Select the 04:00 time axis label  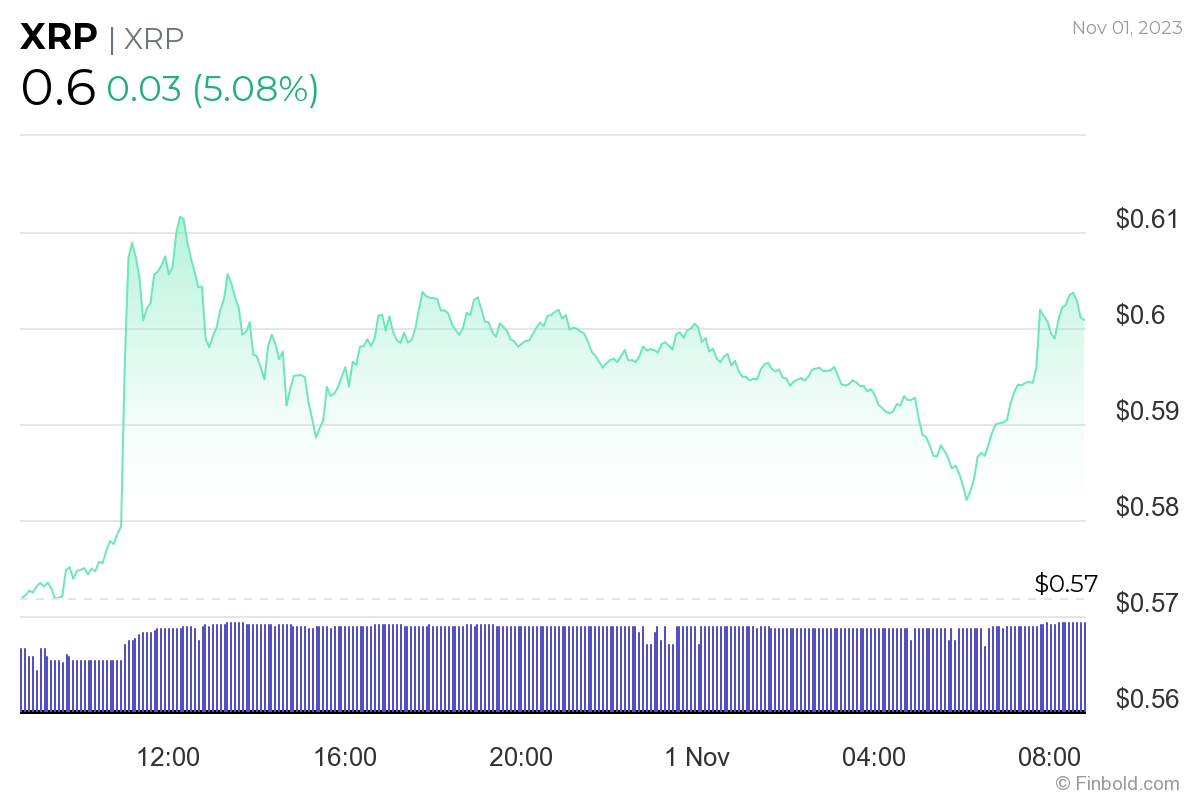[x=873, y=757]
